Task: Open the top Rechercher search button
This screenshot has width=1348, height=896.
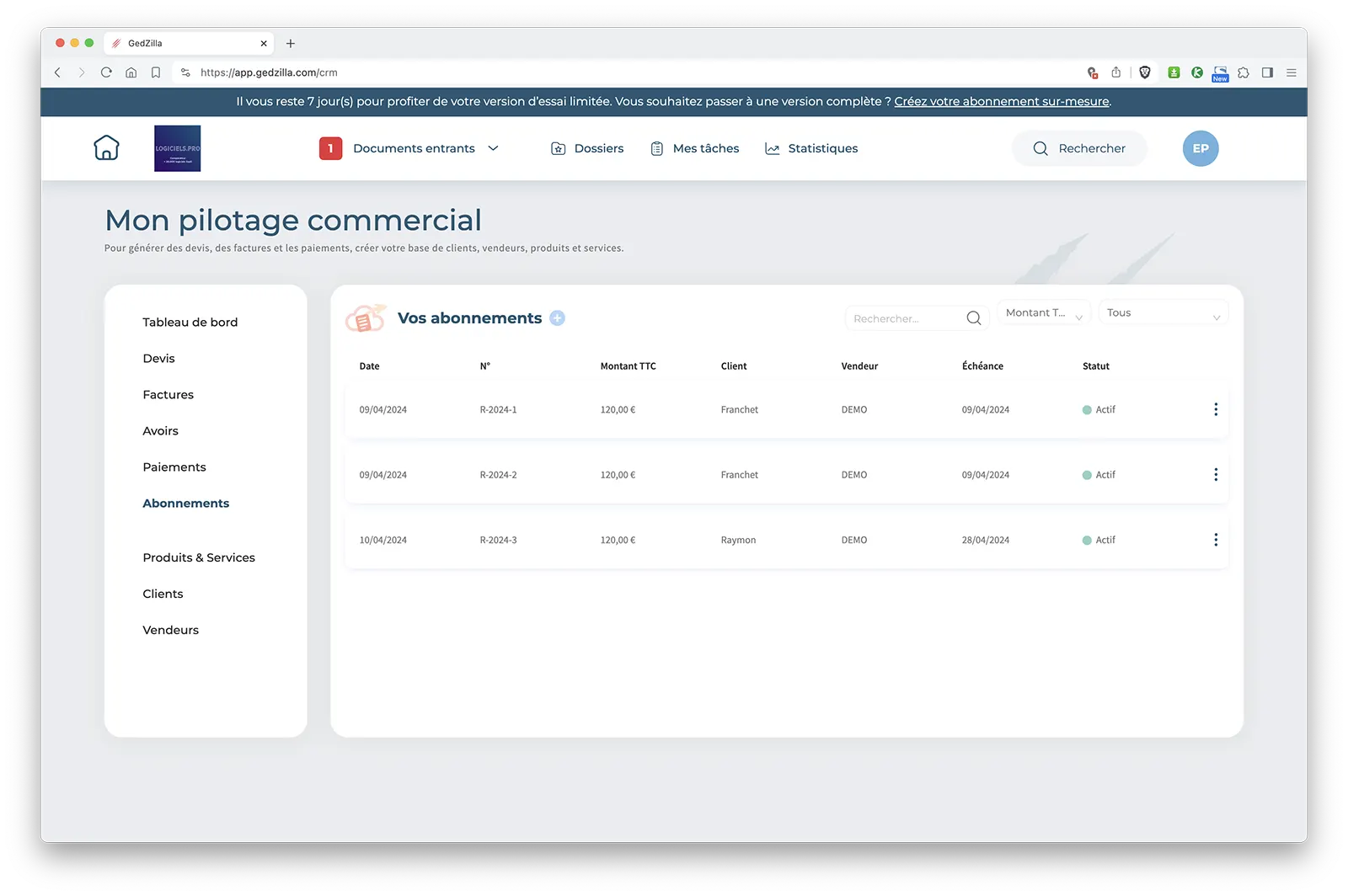Action: point(1079,148)
